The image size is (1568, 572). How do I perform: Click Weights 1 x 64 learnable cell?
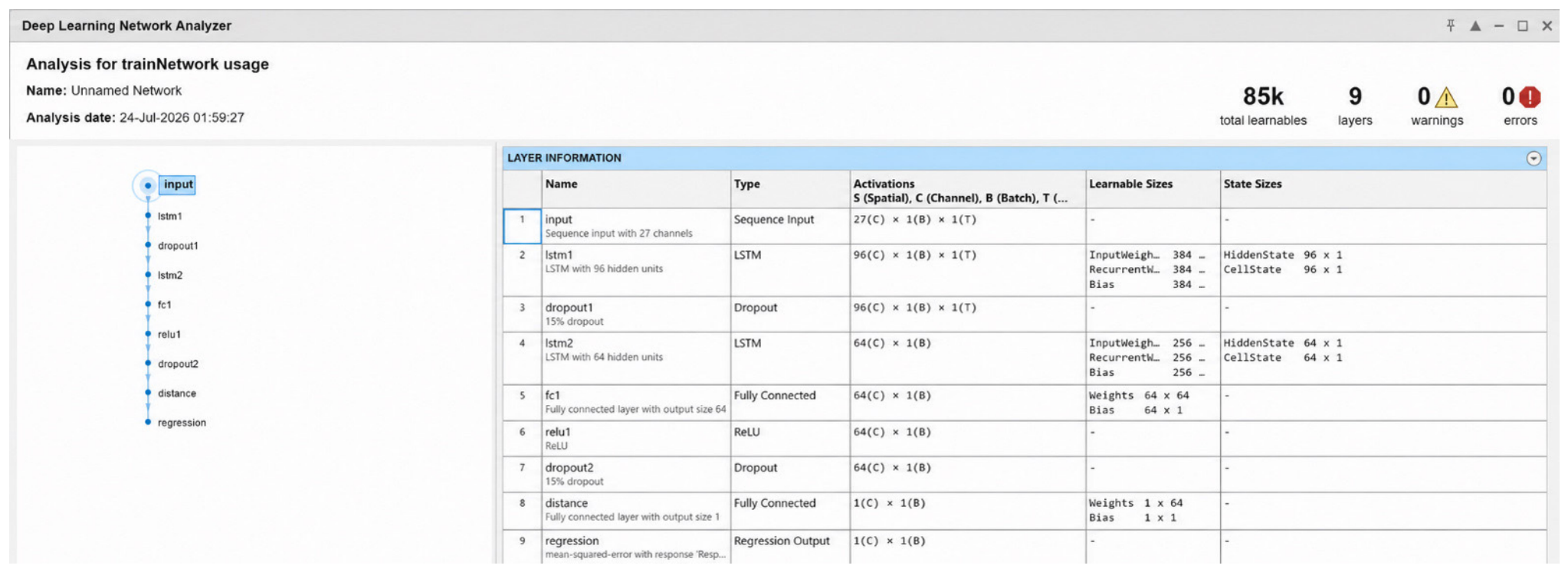coord(1136,503)
